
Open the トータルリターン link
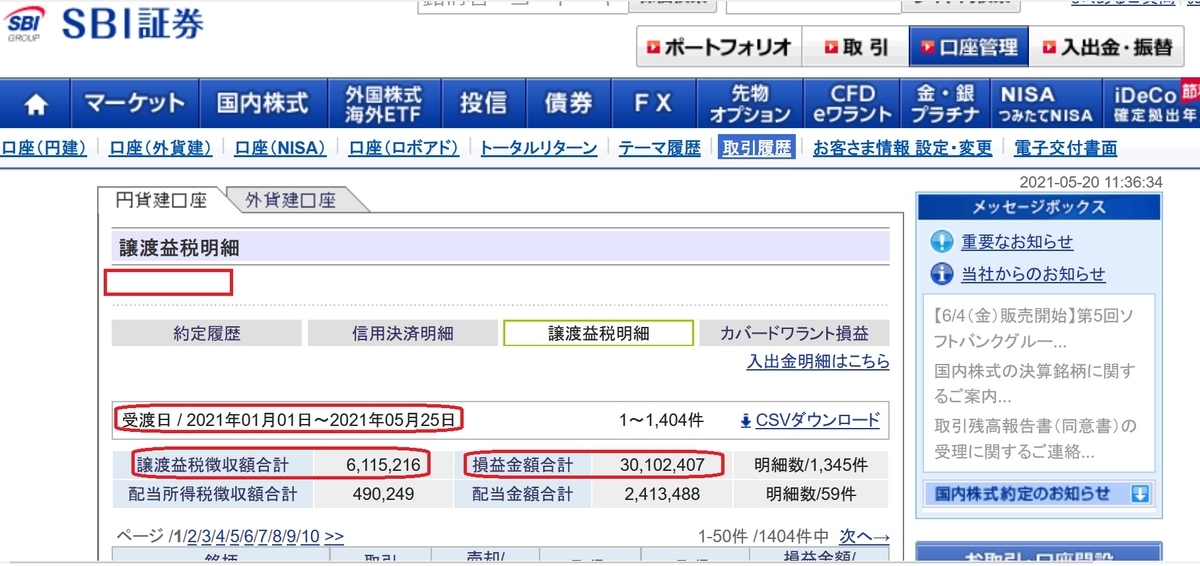tap(539, 149)
